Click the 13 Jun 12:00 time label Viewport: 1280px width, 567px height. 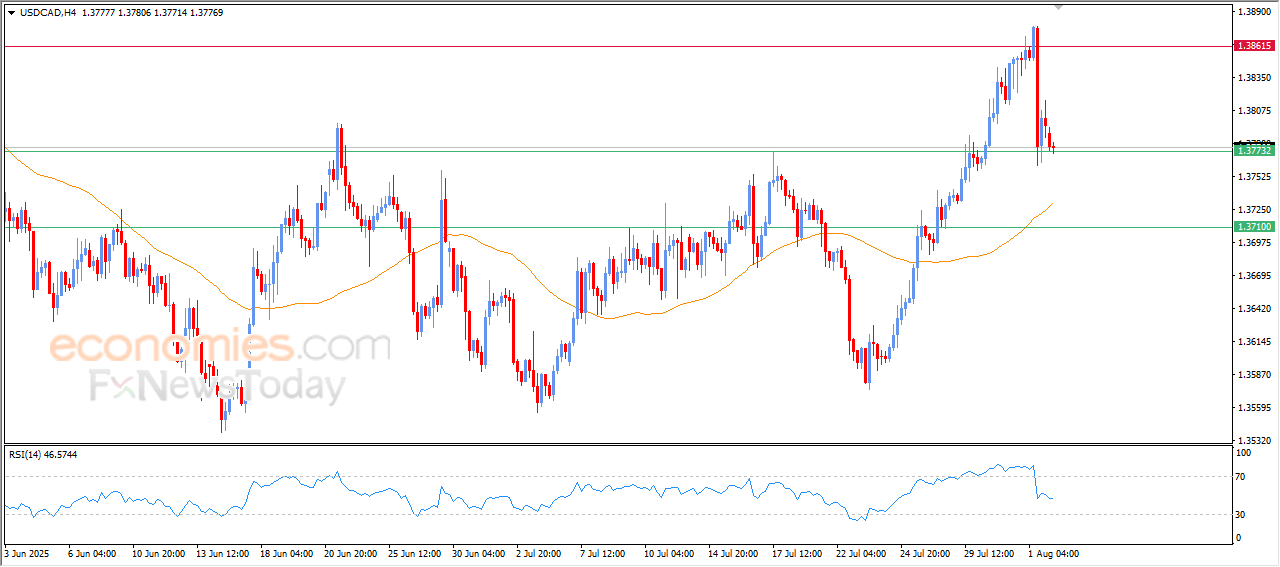(224, 553)
